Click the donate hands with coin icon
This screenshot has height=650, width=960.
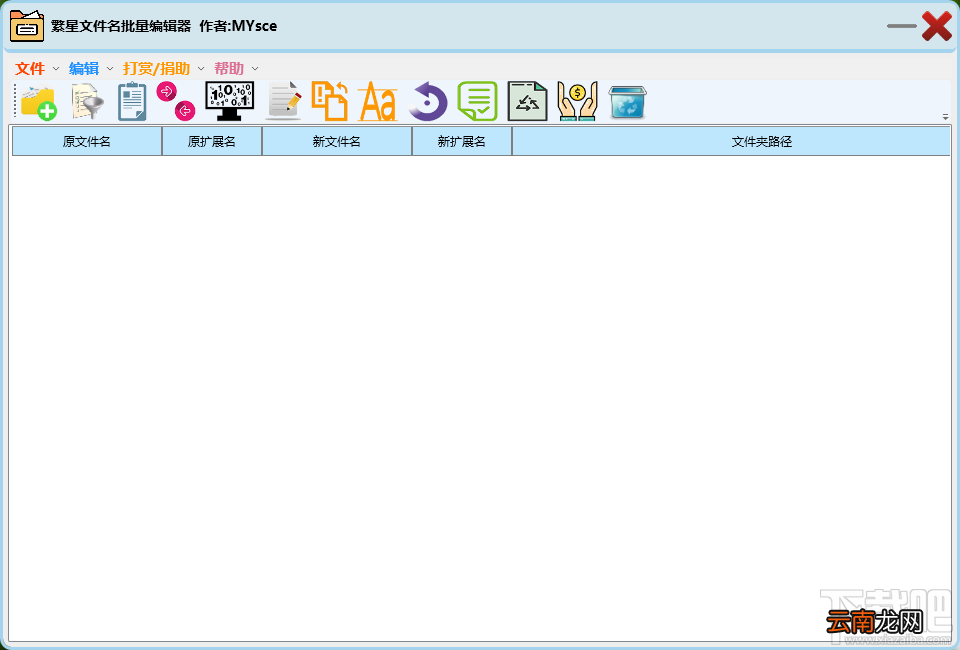577,101
